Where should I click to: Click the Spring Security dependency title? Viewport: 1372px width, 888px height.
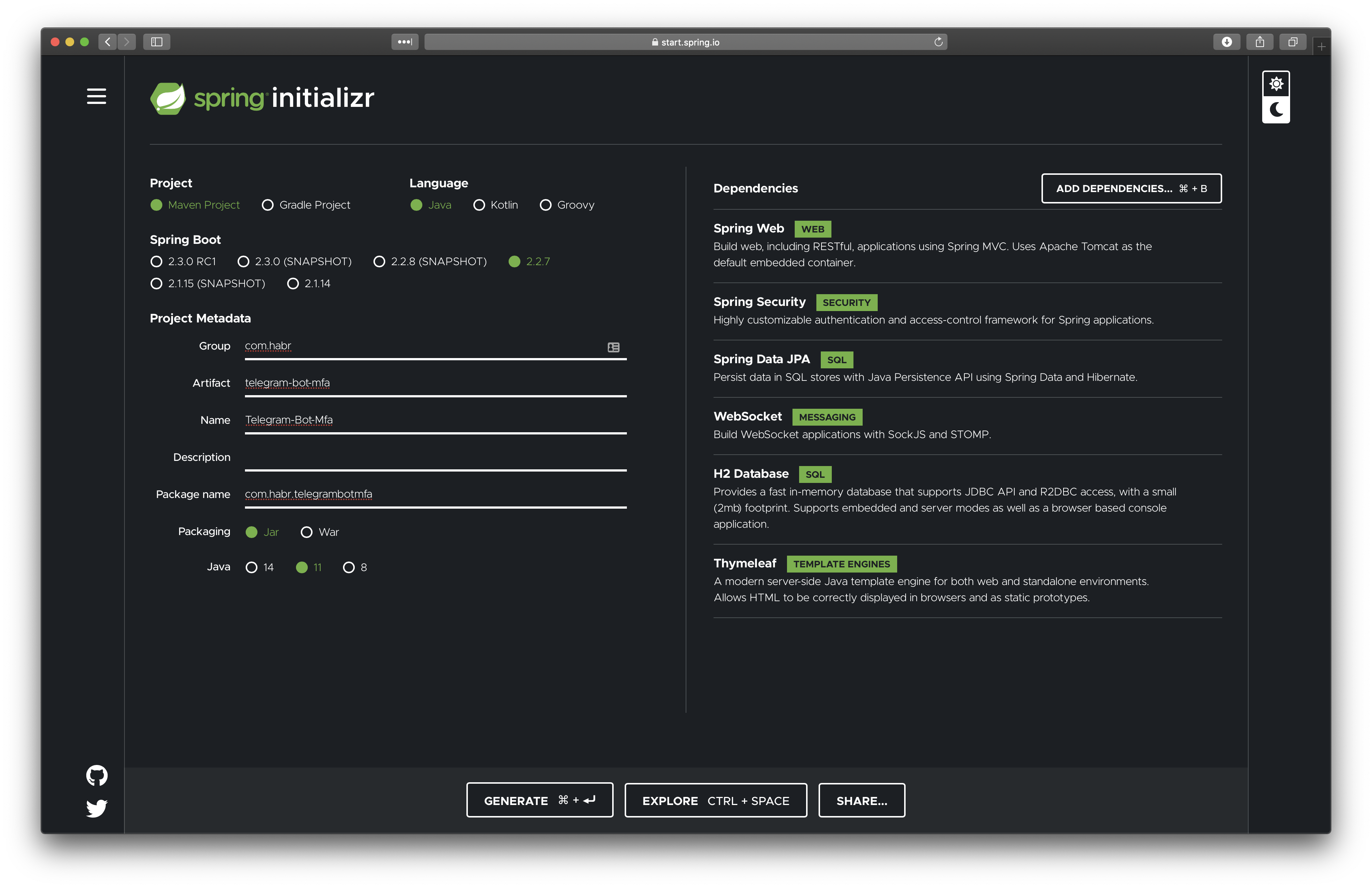(759, 302)
